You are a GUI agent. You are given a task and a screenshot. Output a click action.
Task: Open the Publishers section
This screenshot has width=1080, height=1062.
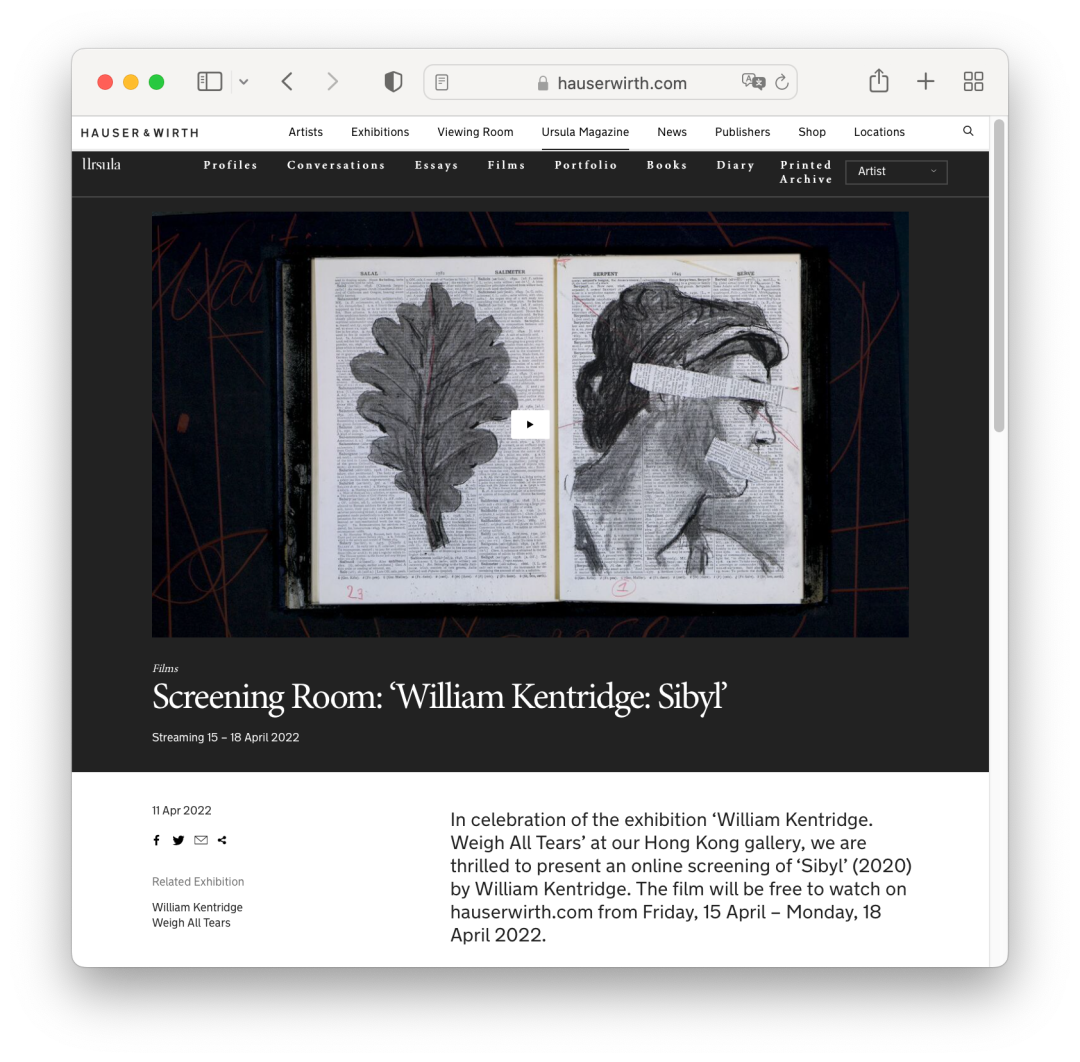tap(742, 132)
